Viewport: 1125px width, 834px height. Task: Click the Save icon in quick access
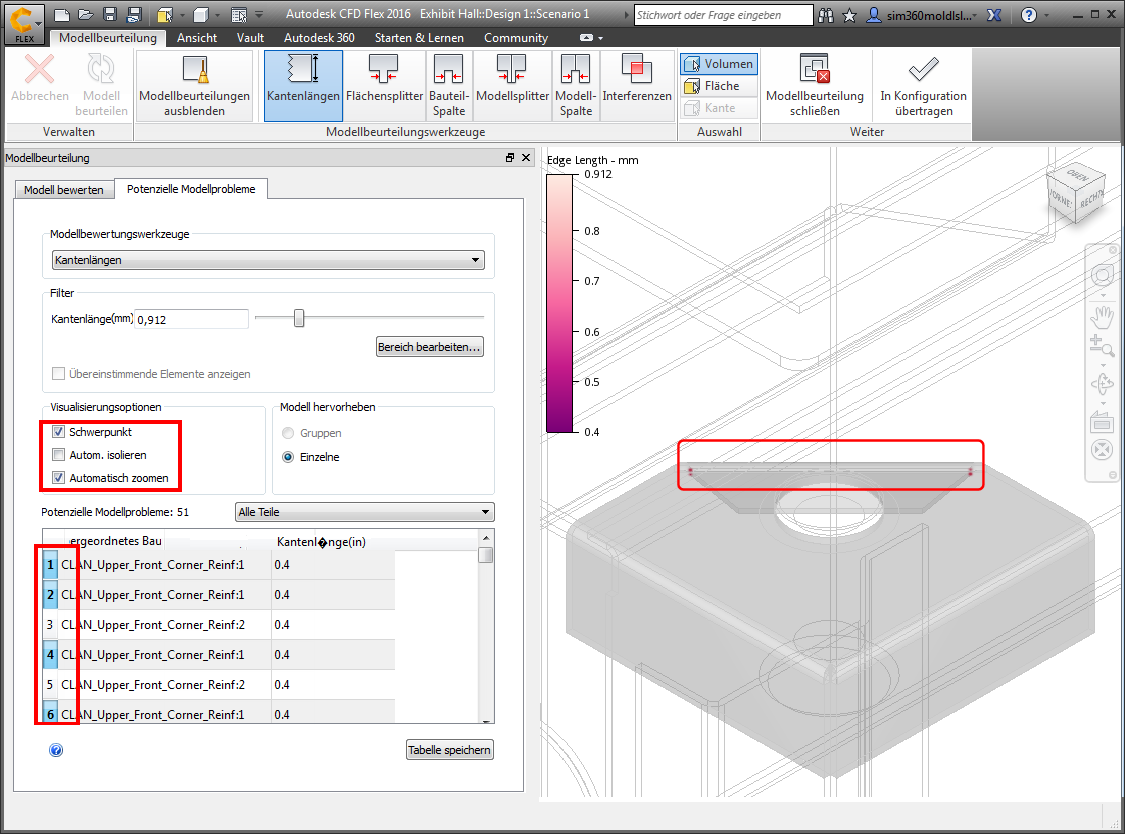(x=110, y=15)
